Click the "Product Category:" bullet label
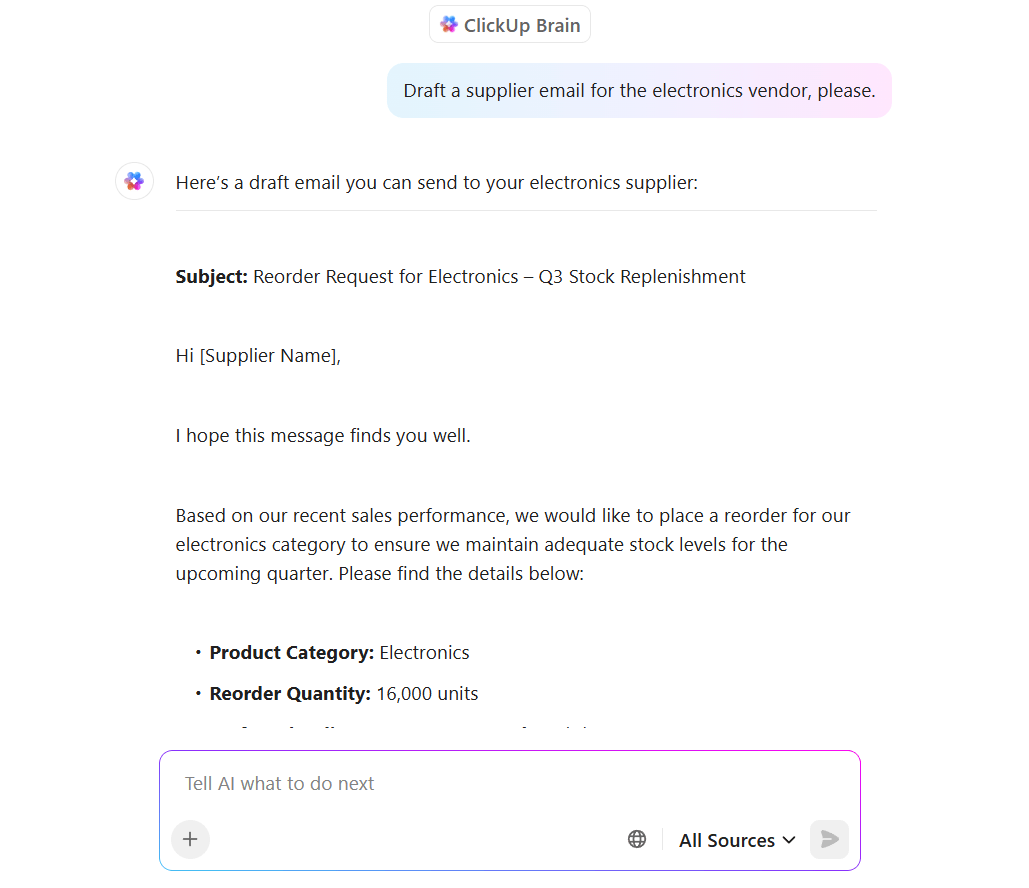 (x=292, y=653)
